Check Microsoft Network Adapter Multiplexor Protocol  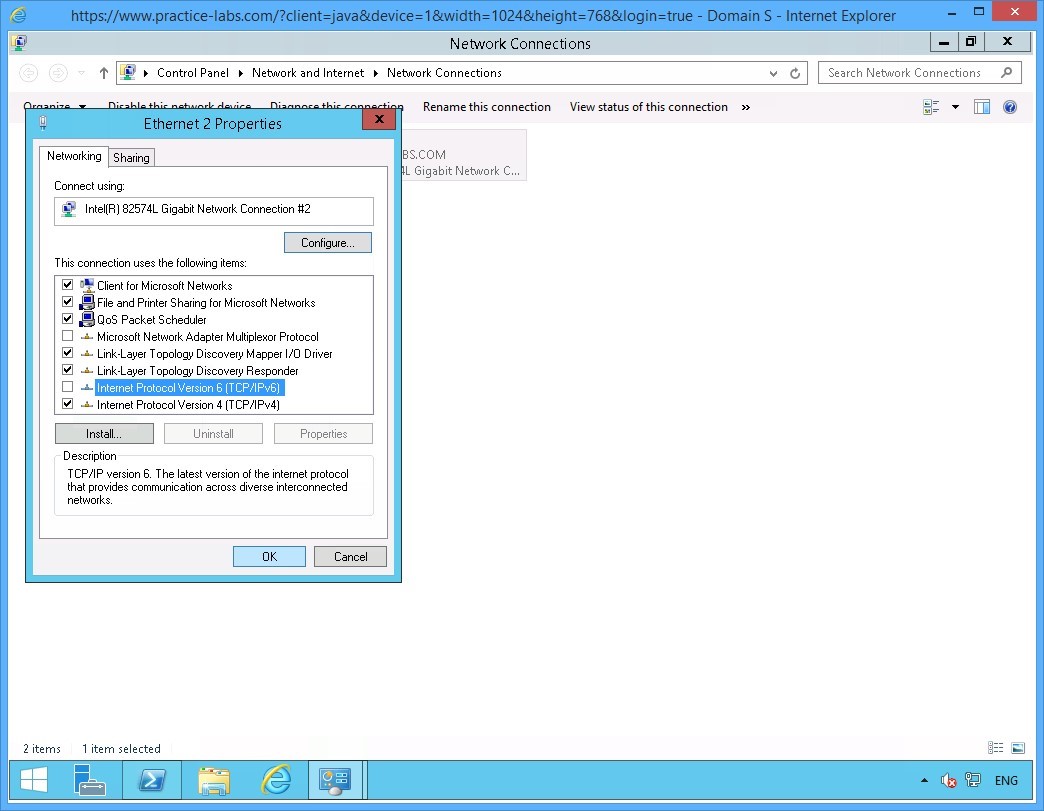pyautogui.click(x=68, y=337)
